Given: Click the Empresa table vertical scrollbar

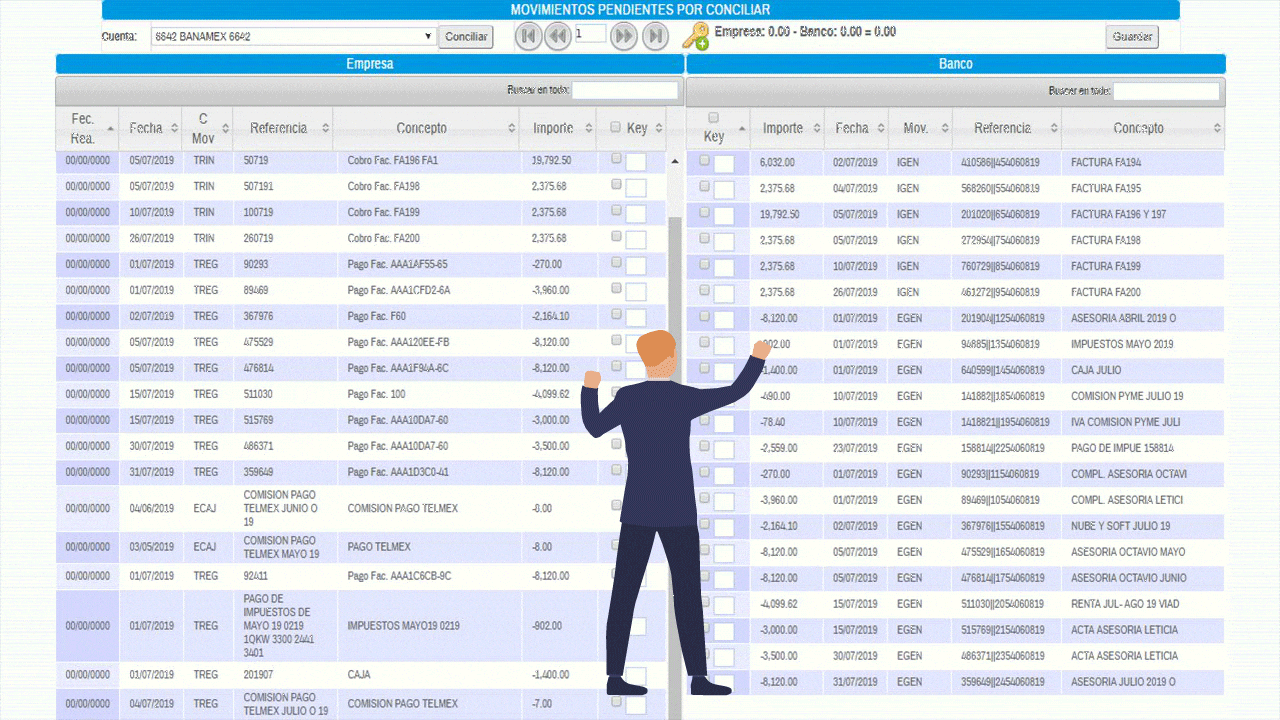Looking at the screenshot, I should (674, 400).
